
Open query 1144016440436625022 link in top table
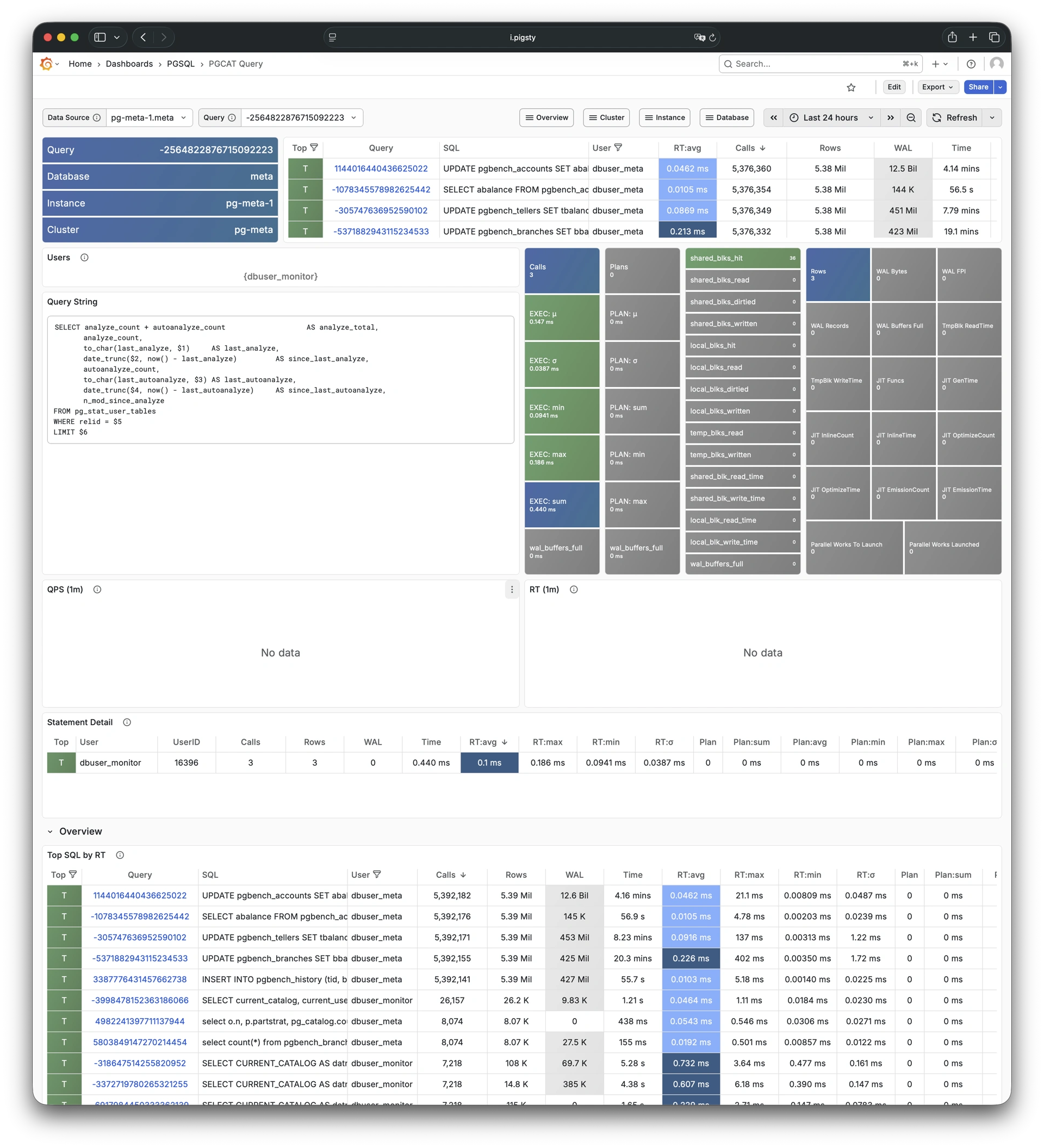(381, 169)
